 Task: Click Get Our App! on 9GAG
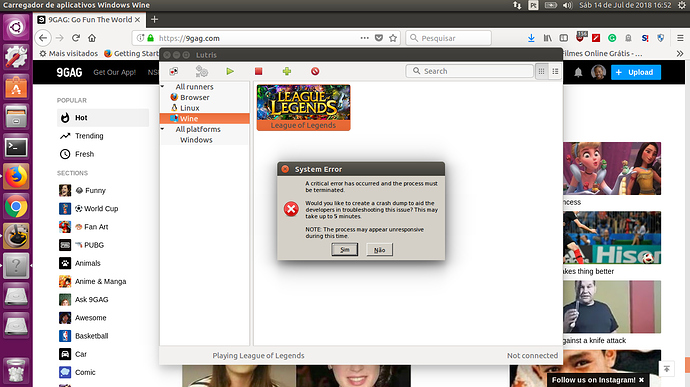(x=114, y=72)
